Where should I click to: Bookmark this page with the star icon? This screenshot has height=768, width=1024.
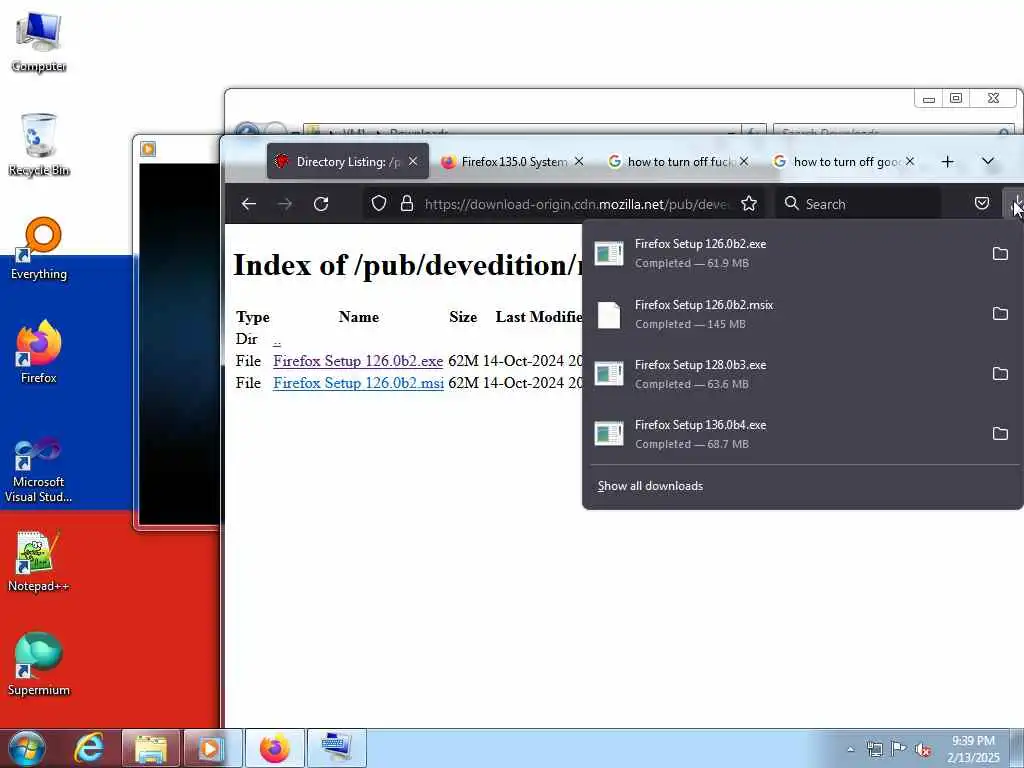coord(749,204)
